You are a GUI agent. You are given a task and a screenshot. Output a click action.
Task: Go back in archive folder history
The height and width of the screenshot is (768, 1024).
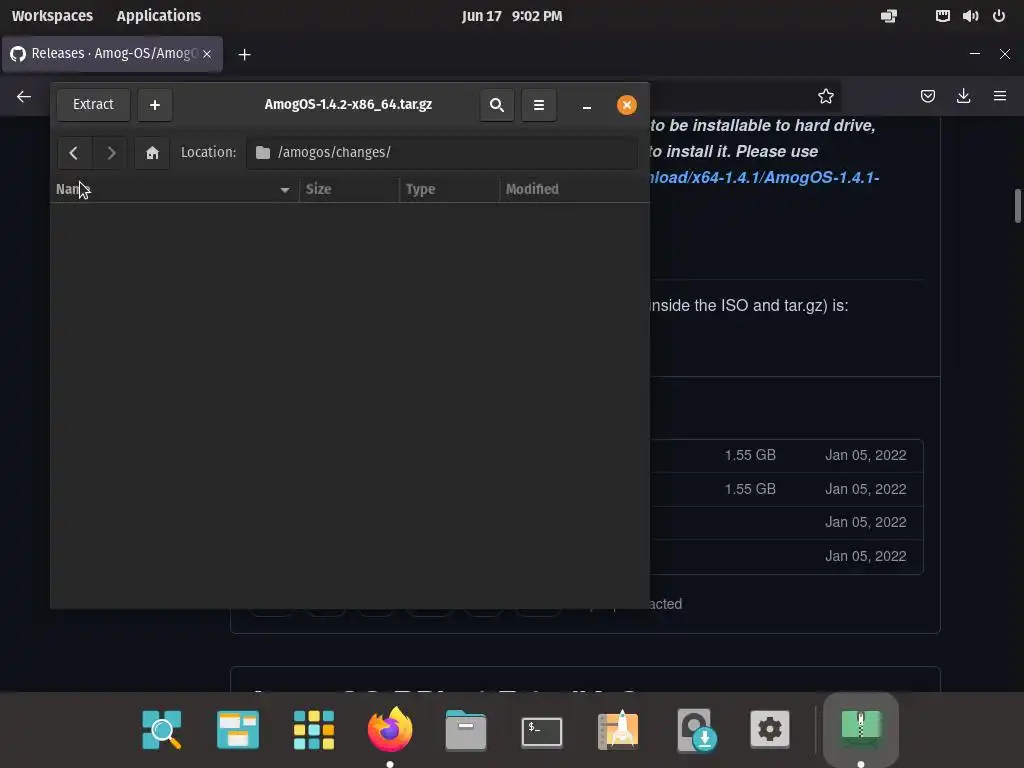point(74,153)
